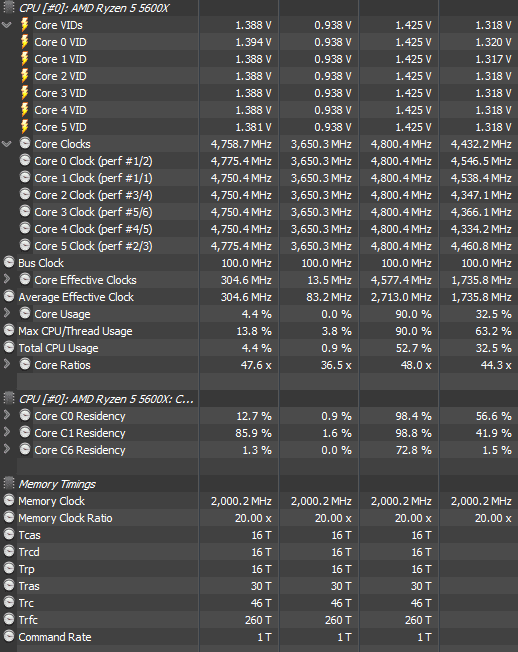Click the lightning bolt icon for Core 3 VID
518x652 pixels.
tap(25, 93)
